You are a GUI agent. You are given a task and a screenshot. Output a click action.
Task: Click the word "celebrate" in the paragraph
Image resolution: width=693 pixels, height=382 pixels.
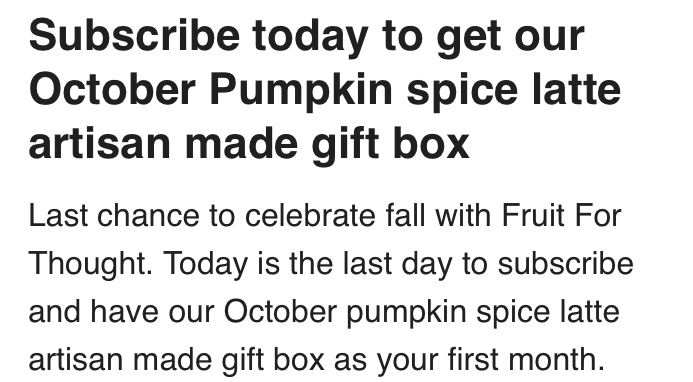[310, 215]
